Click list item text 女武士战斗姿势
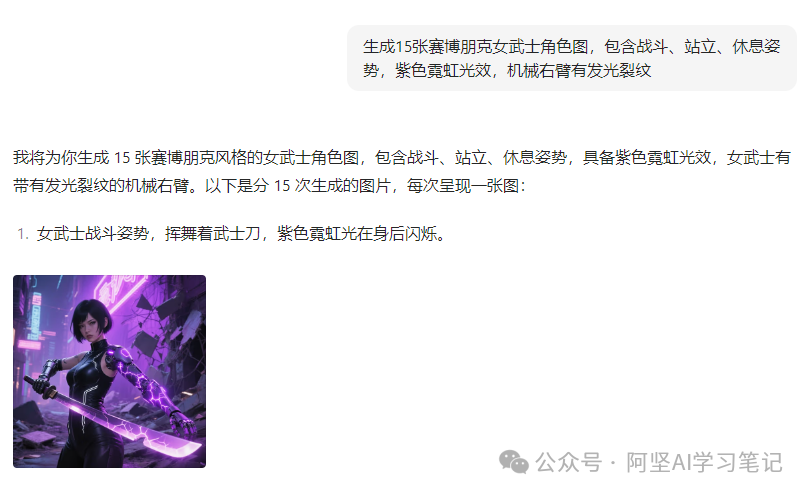The width and height of the screenshot is (808, 494). point(241,234)
